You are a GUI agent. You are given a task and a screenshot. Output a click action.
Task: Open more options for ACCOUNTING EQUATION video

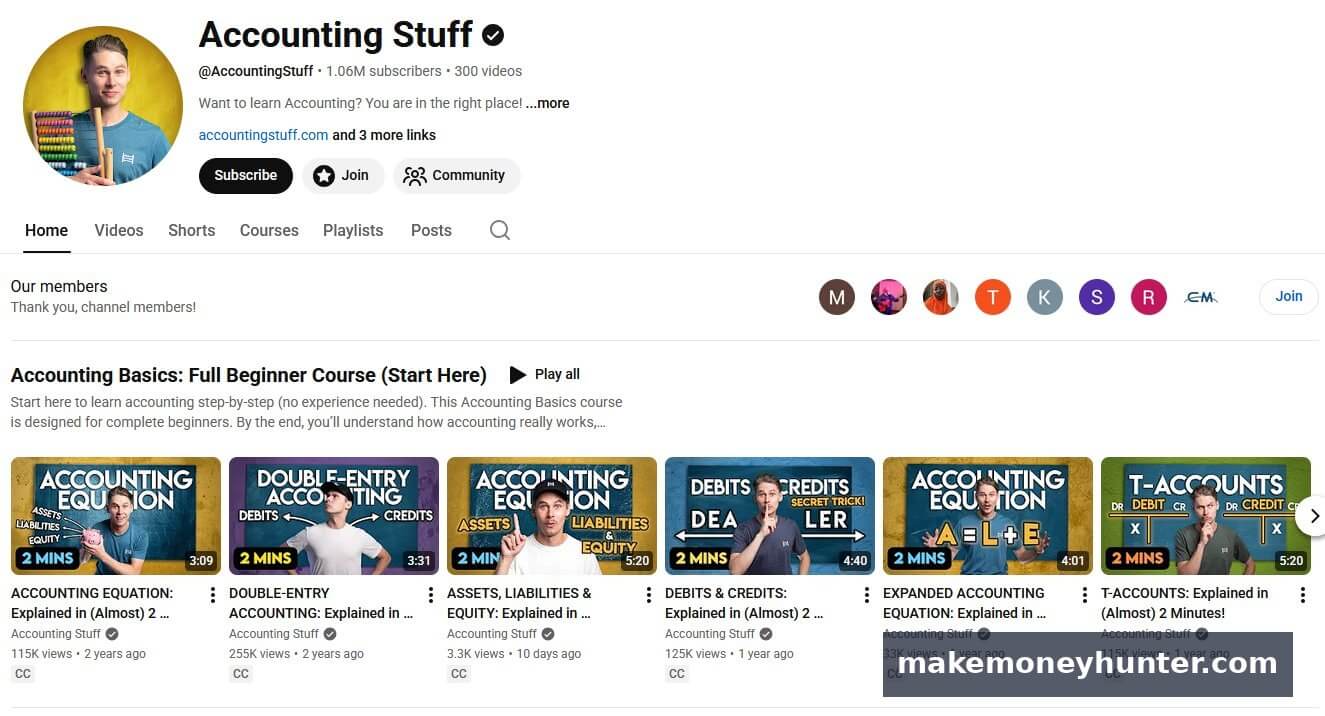(212, 595)
